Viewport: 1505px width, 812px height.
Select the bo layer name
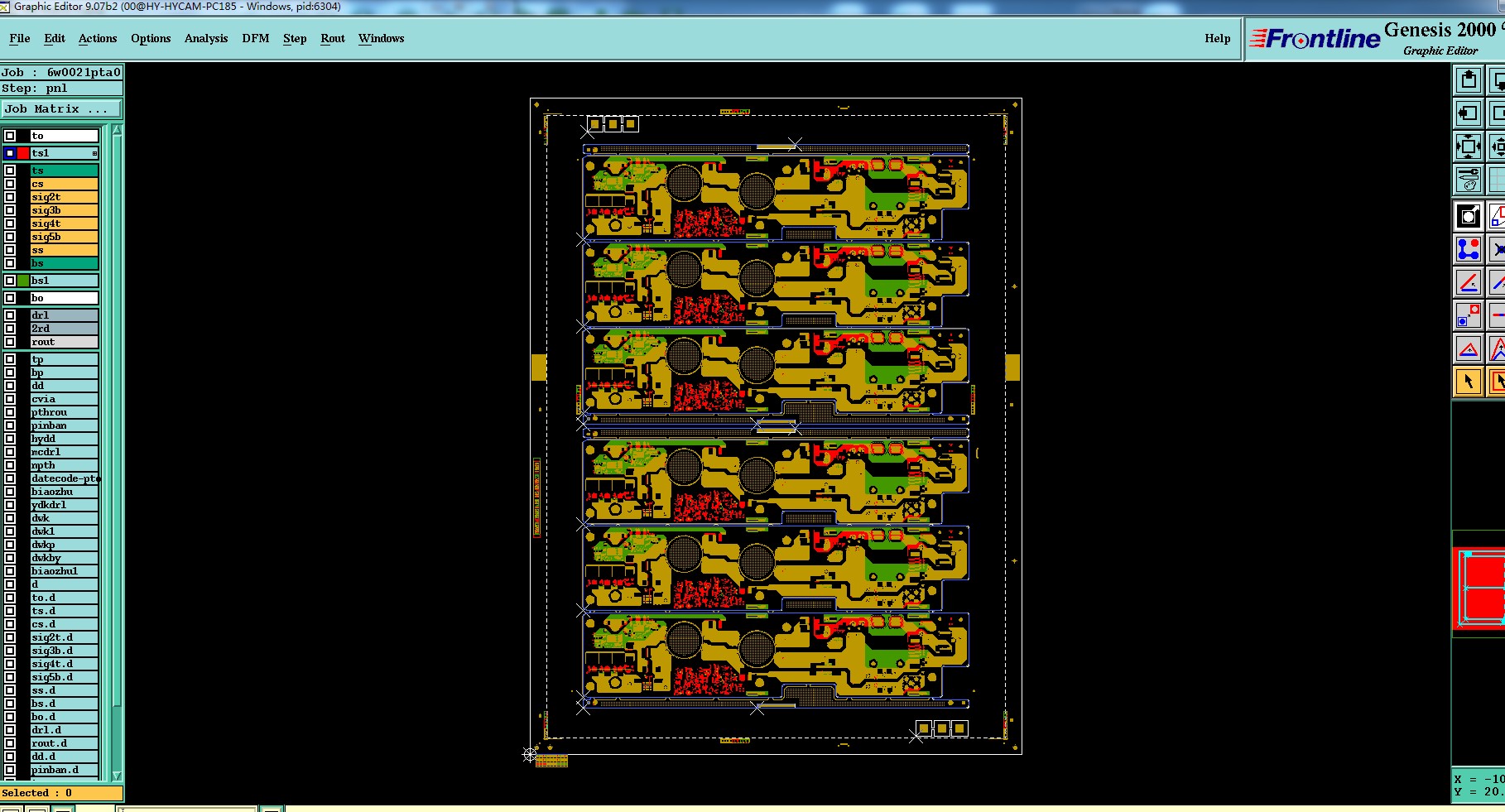click(x=65, y=298)
